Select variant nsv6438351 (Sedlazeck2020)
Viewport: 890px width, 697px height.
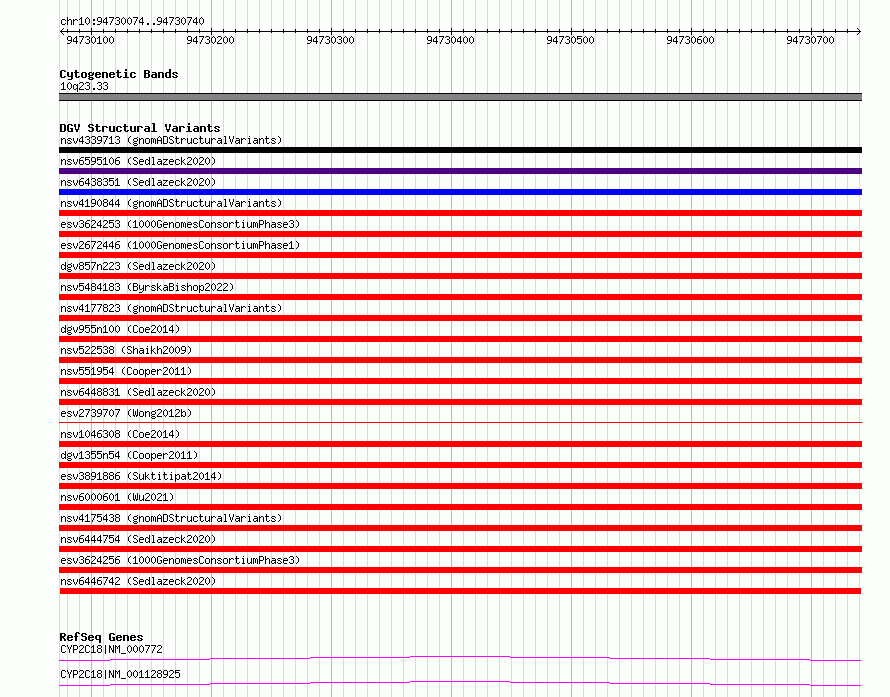[x=138, y=182]
